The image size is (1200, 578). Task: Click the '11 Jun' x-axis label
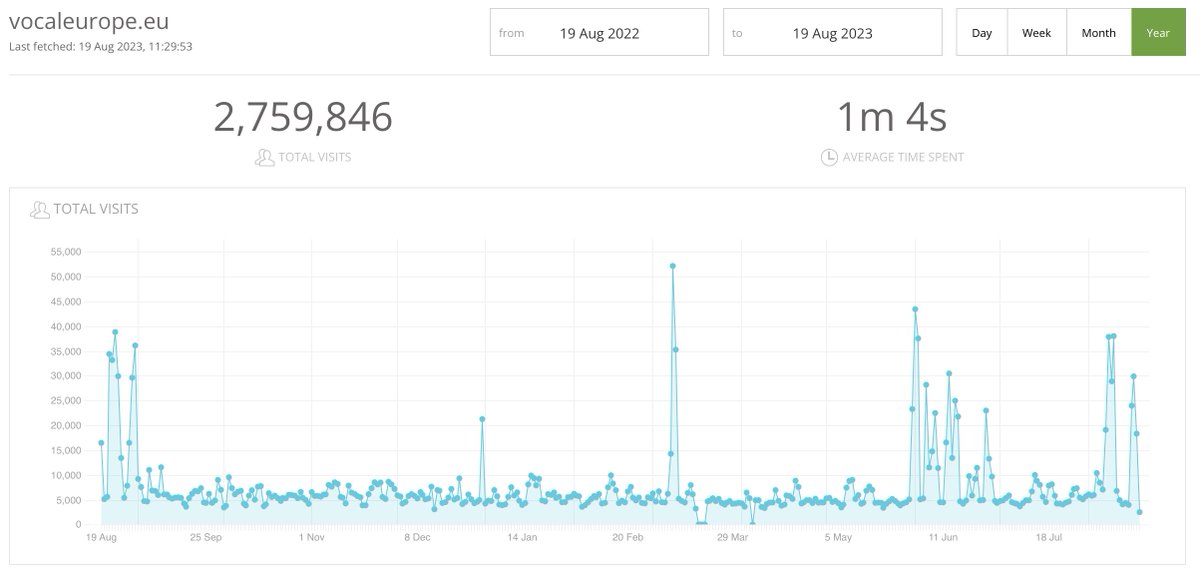[943, 537]
